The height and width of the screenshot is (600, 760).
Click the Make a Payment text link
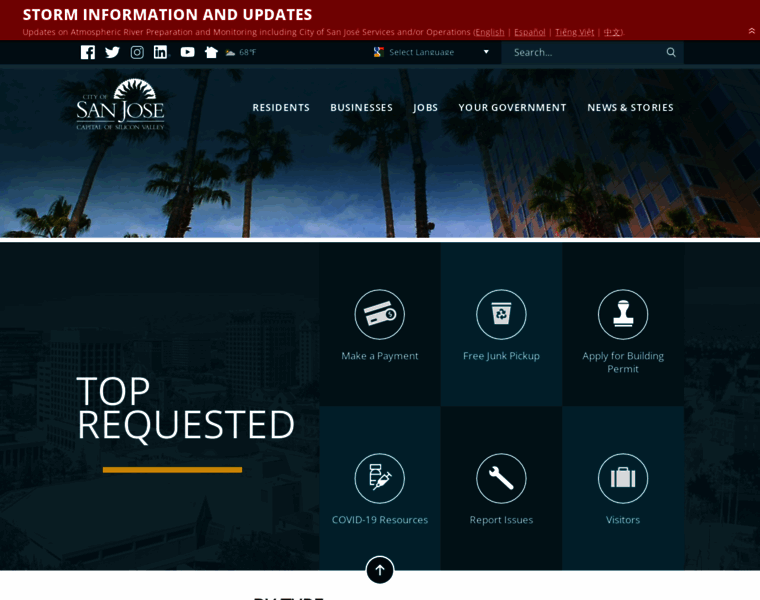click(x=380, y=356)
